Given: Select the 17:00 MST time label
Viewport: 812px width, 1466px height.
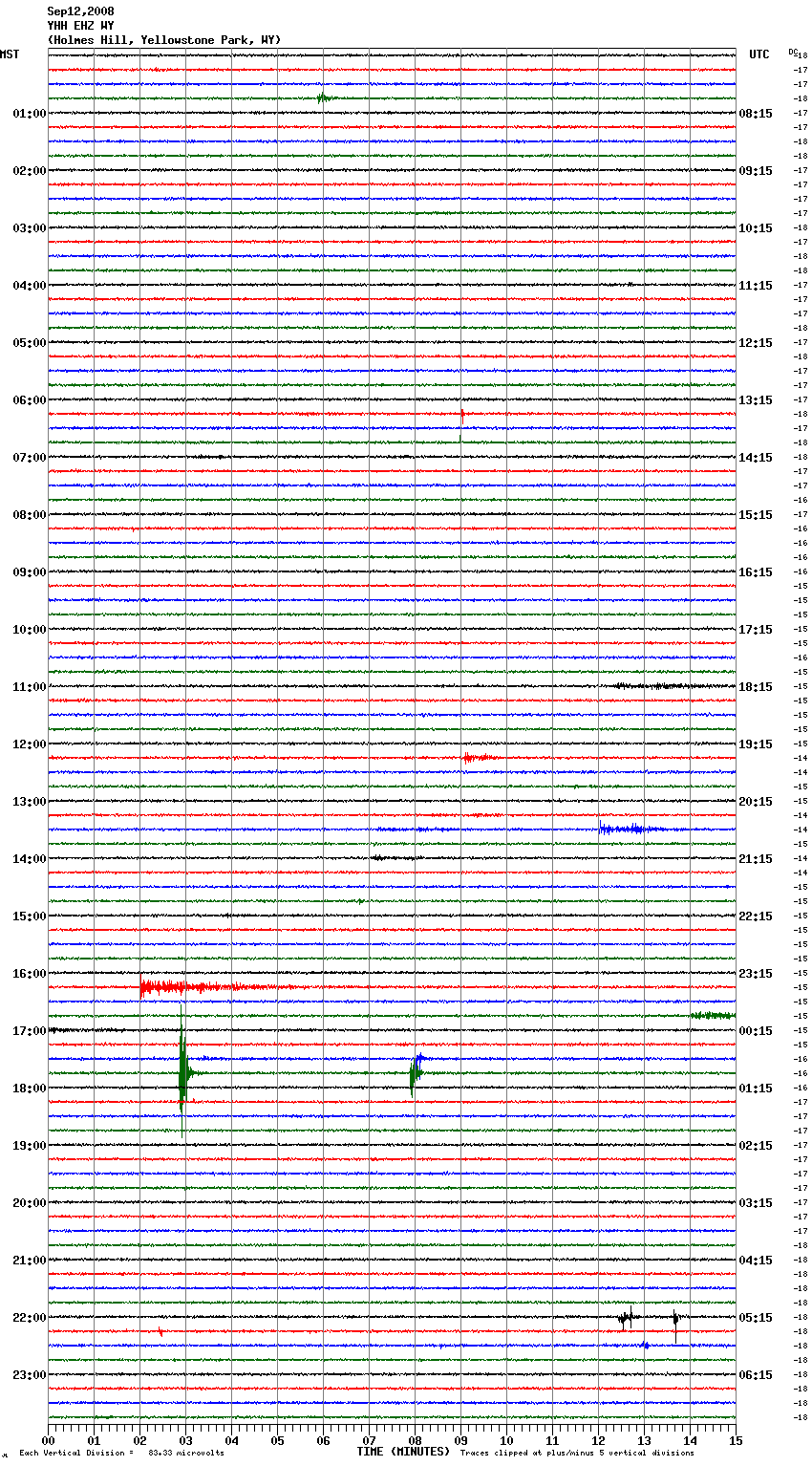Looking at the screenshot, I should (30, 1031).
